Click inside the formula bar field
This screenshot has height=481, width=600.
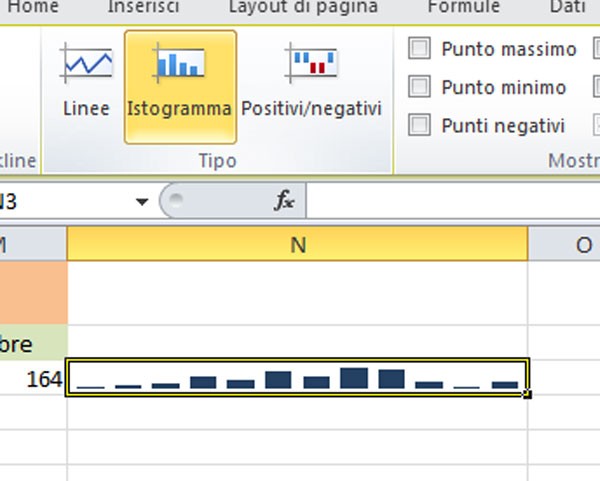click(x=450, y=201)
